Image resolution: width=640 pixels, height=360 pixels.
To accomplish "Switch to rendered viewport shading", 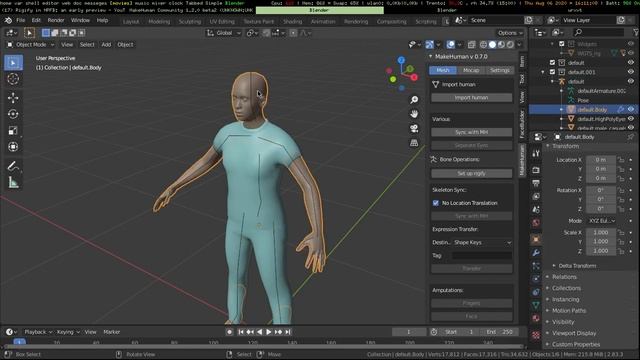I will pos(511,44).
